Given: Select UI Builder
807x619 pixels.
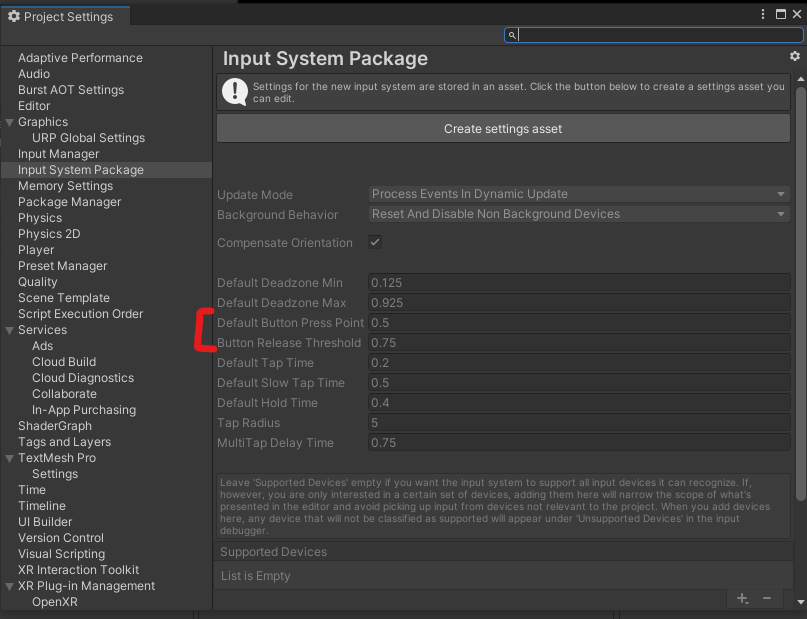Looking at the screenshot, I should pos(45,521).
